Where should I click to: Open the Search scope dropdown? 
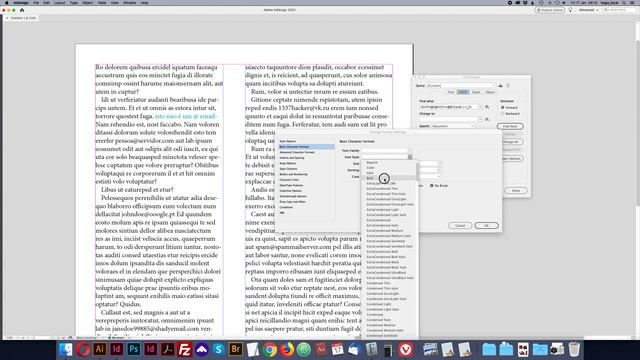(x=453, y=126)
